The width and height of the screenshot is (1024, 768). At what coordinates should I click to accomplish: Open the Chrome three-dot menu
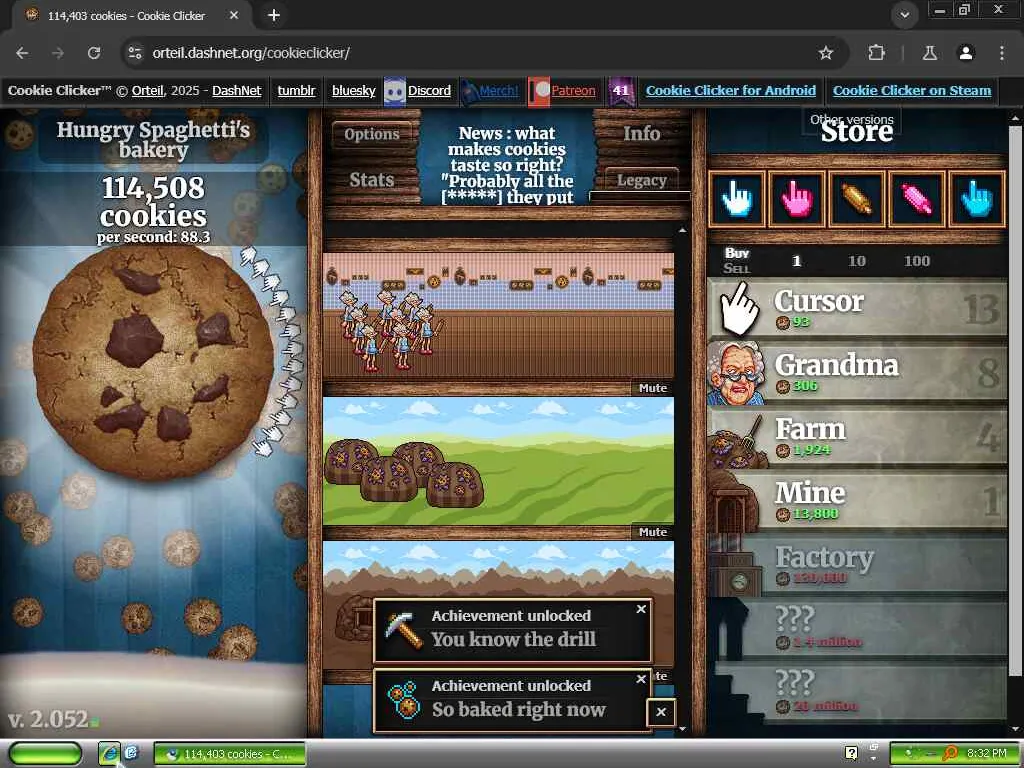[1001, 53]
